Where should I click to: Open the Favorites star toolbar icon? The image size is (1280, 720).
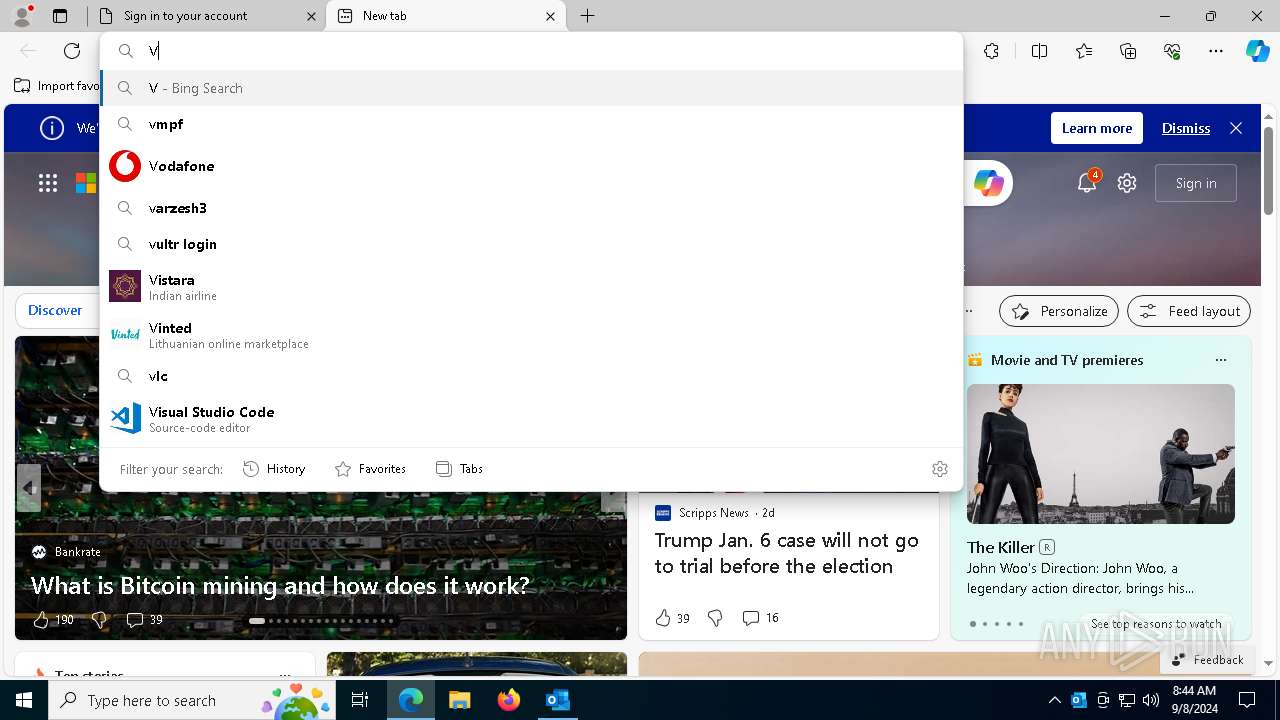pos(1084,51)
